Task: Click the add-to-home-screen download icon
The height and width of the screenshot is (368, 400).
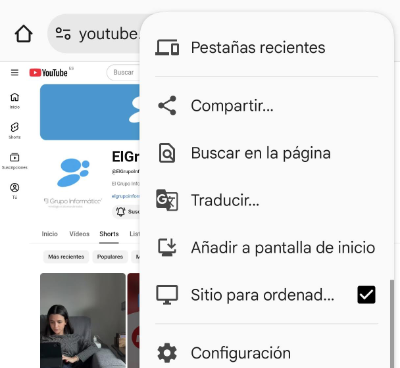Action: [x=167, y=248]
